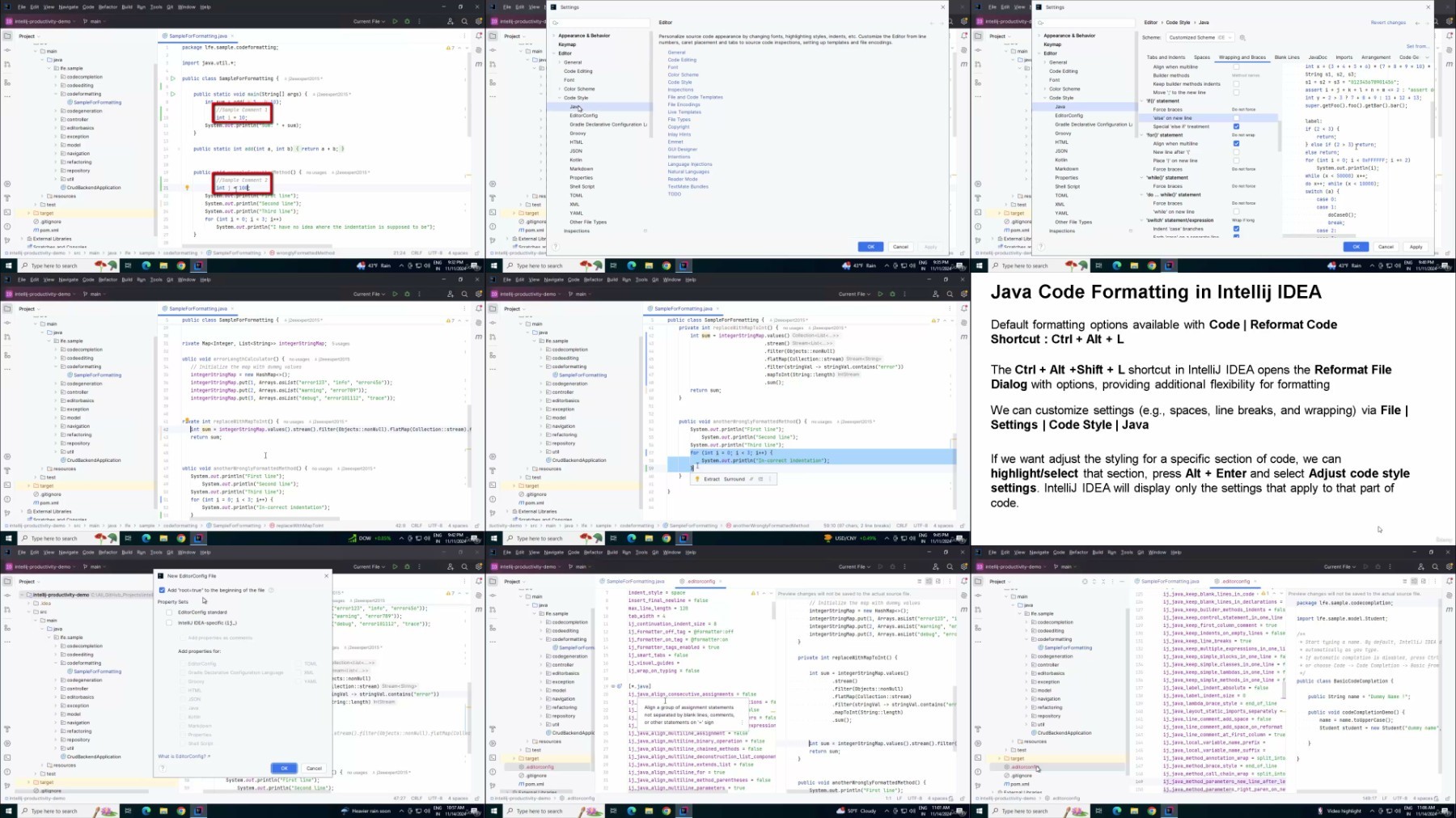Open the gear icon beside Customized Scheme dropdown
This screenshot has height=818, width=1456.
point(1242,37)
